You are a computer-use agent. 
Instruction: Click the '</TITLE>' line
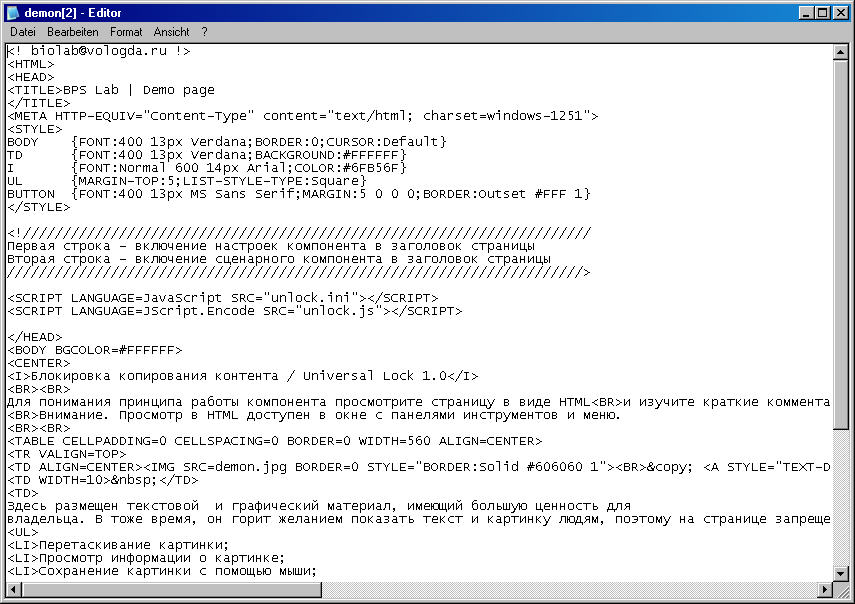pos(39,103)
